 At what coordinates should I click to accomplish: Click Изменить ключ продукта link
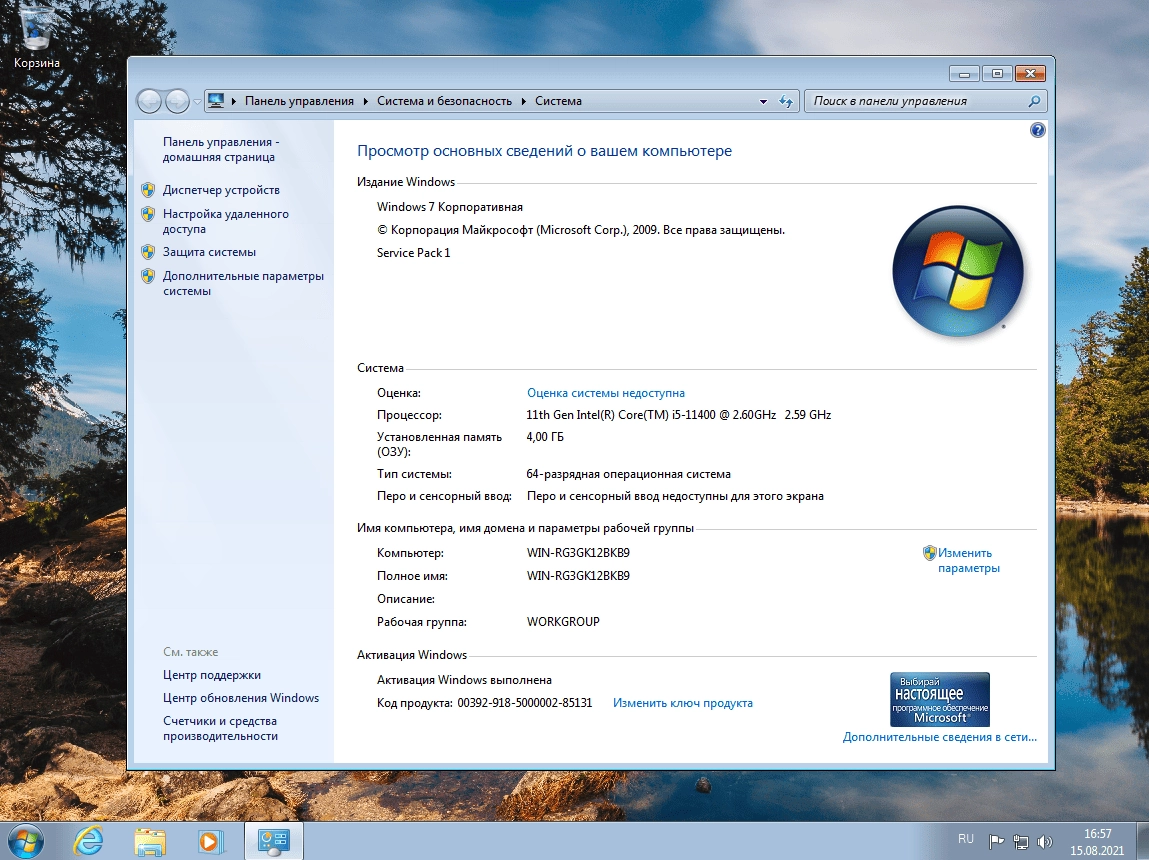pyautogui.click(x=683, y=703)
